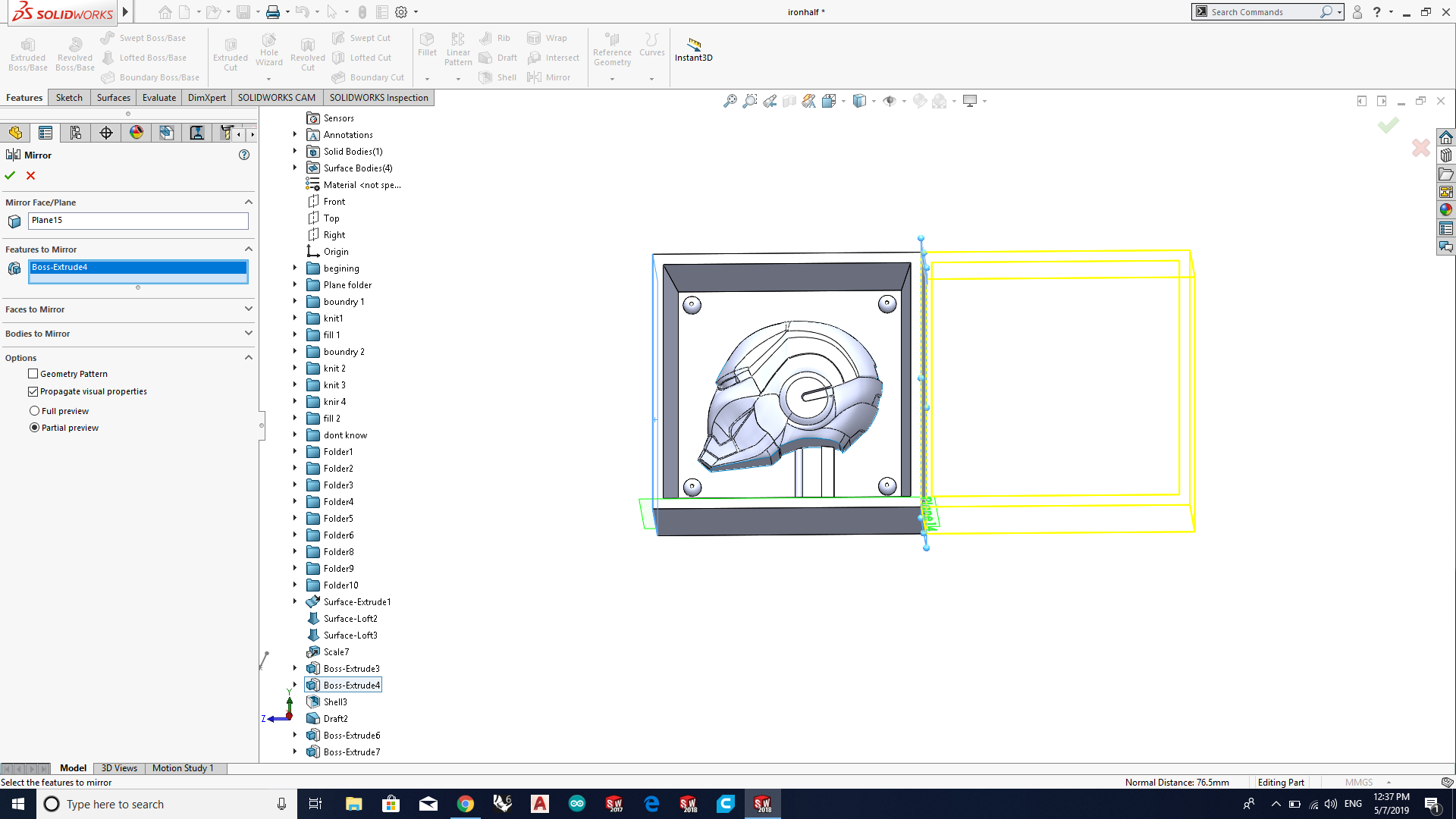Expand the Faces to Mirror section

pos(248,309)
